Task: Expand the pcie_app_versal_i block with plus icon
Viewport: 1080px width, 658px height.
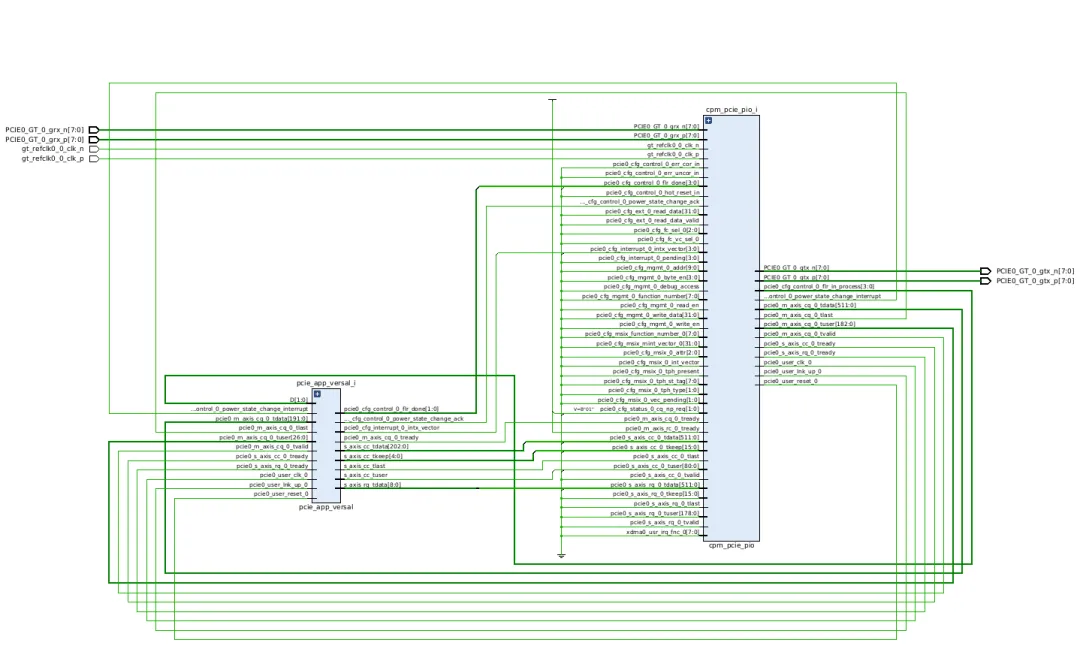Action: (317, 394)
